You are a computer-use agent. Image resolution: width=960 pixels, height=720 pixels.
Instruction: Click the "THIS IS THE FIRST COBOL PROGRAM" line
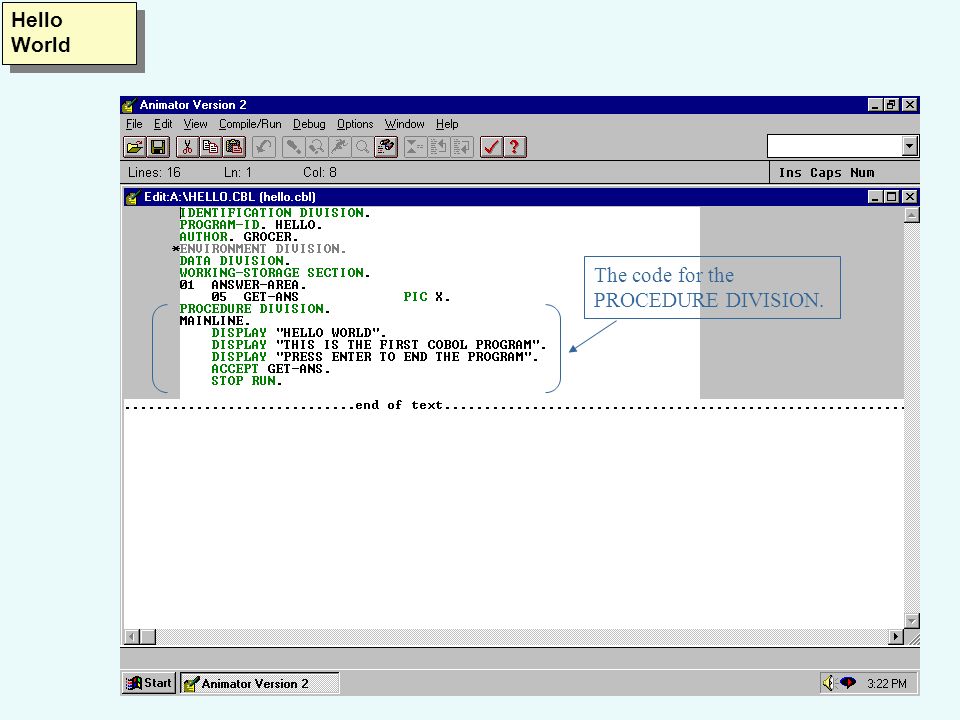pos(378,345)
